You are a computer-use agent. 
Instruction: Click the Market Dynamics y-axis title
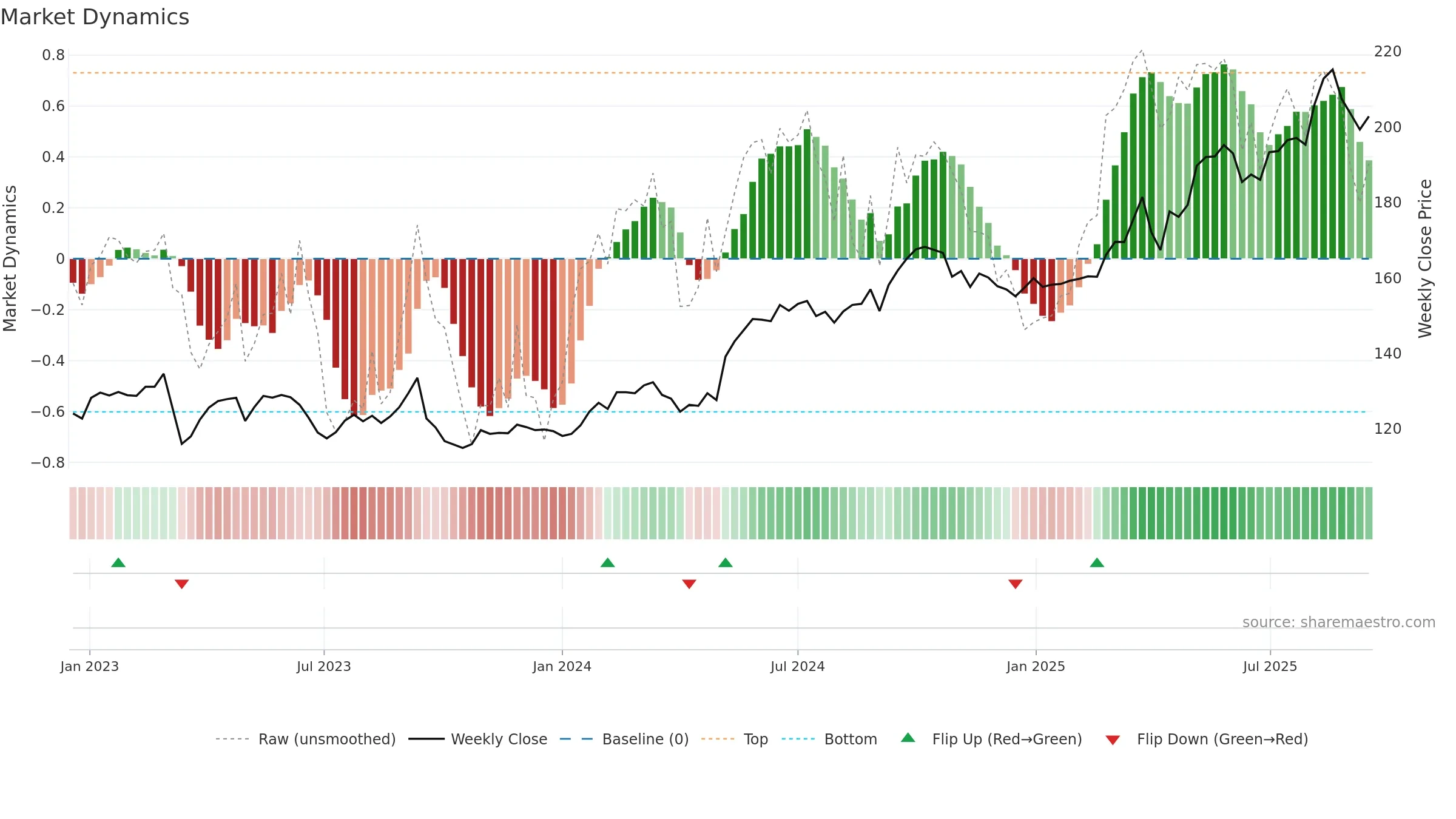(x=10, y=258)
